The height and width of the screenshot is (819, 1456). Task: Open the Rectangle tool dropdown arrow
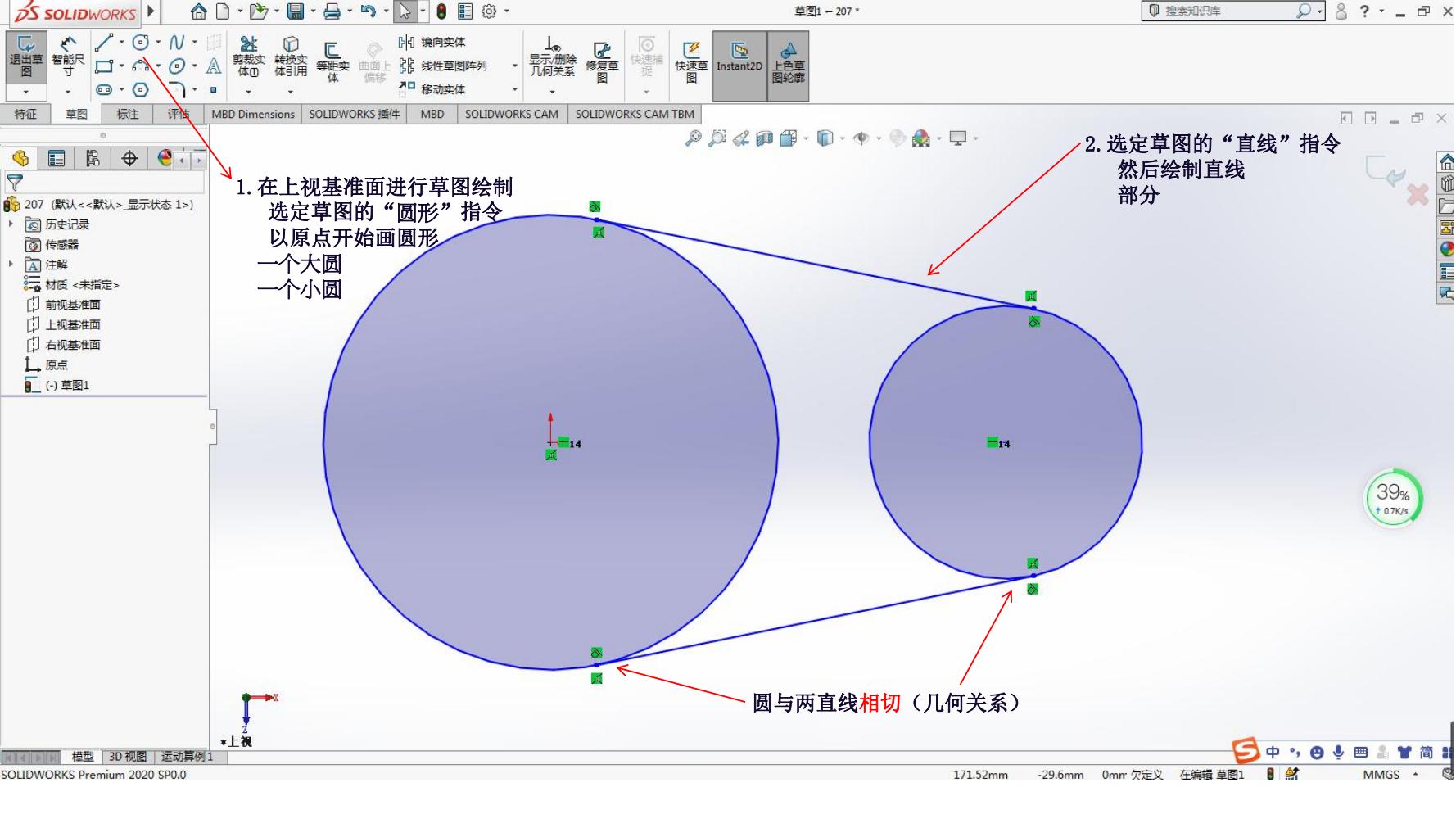122,66
